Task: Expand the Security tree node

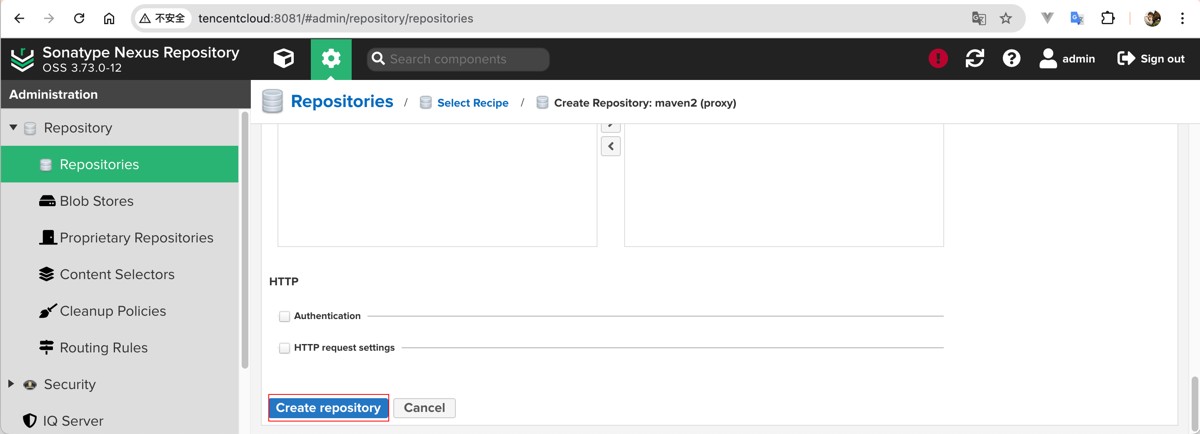Action: 12,384
